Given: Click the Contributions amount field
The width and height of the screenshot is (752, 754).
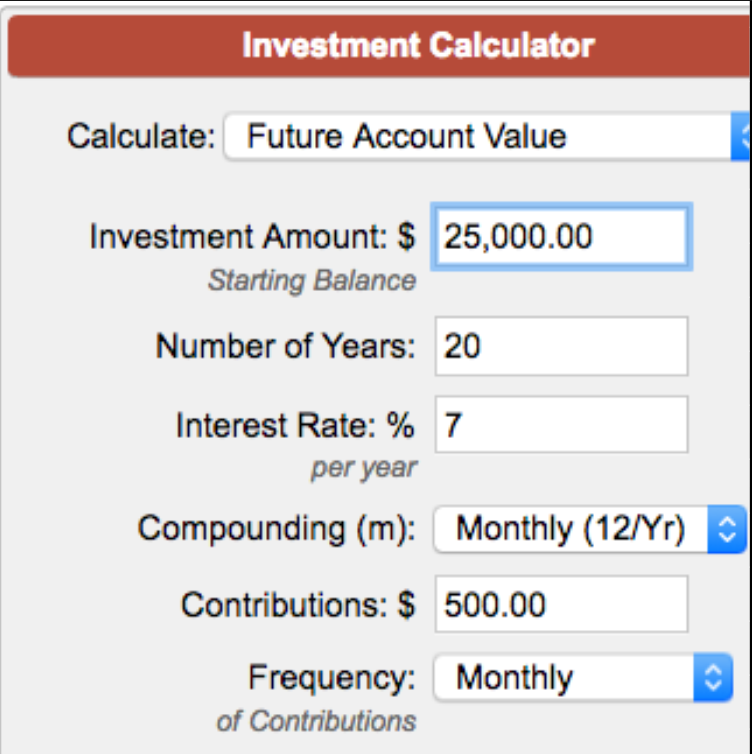Looking at the screenshot, I should coord(560,605).
